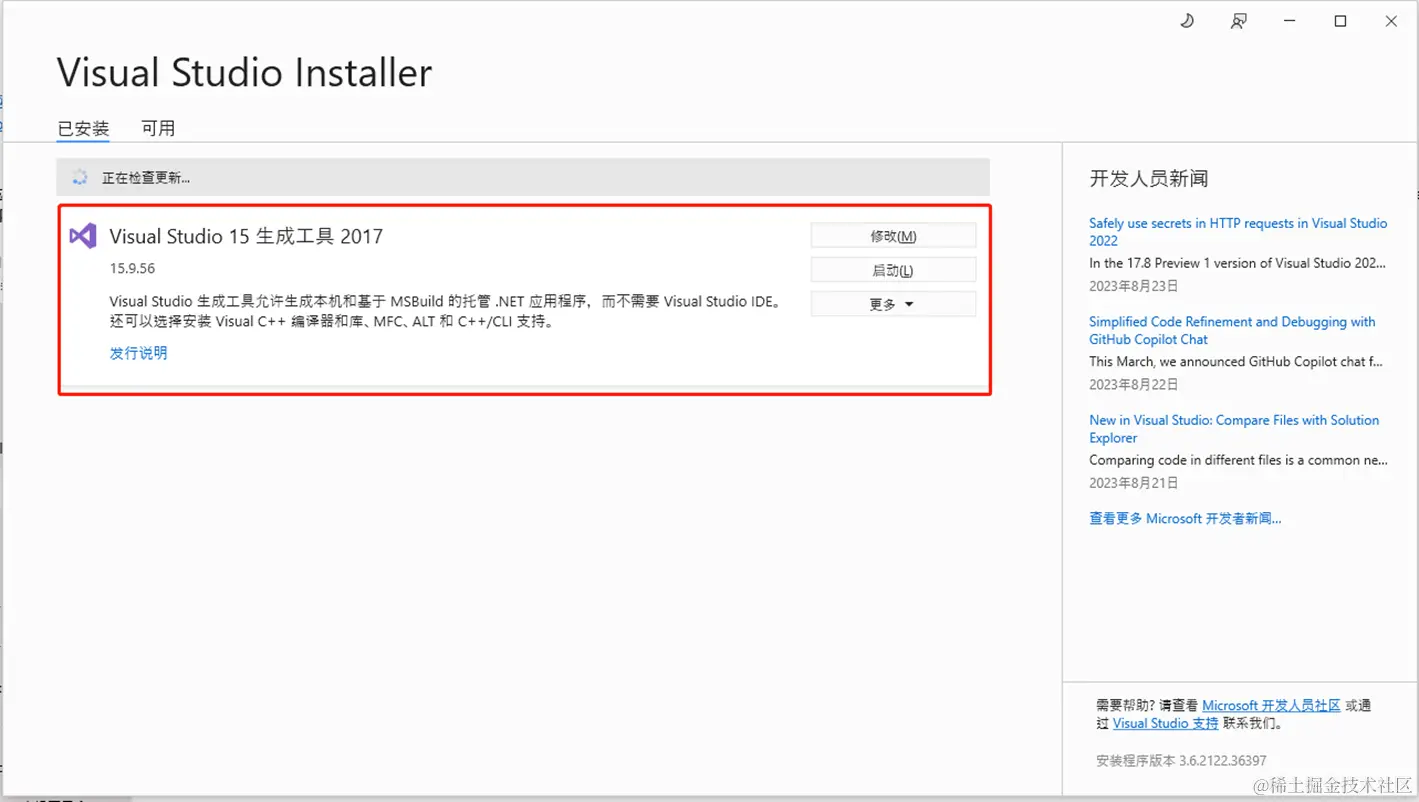This screenshot has width=1419, height=802.
Task: Switch to the 已安装 tab
Action: 83,128
